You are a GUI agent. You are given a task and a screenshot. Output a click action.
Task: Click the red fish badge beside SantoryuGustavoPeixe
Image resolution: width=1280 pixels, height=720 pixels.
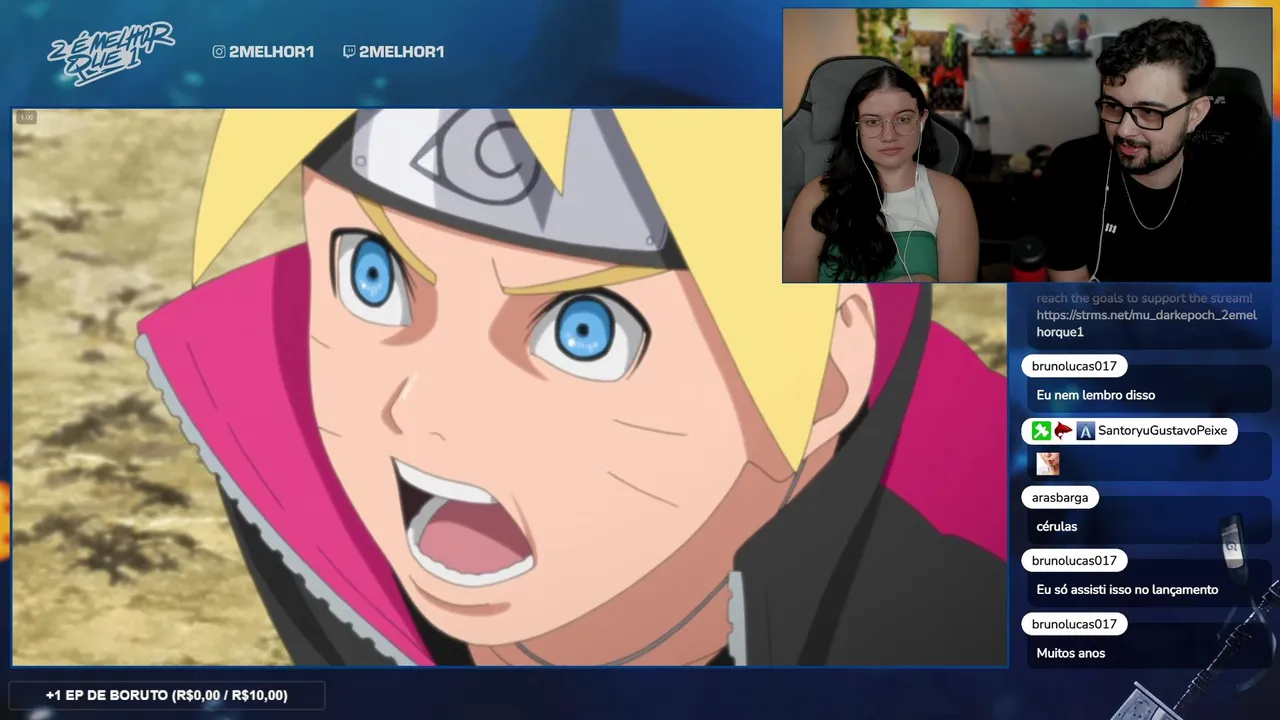(1063, 431)
